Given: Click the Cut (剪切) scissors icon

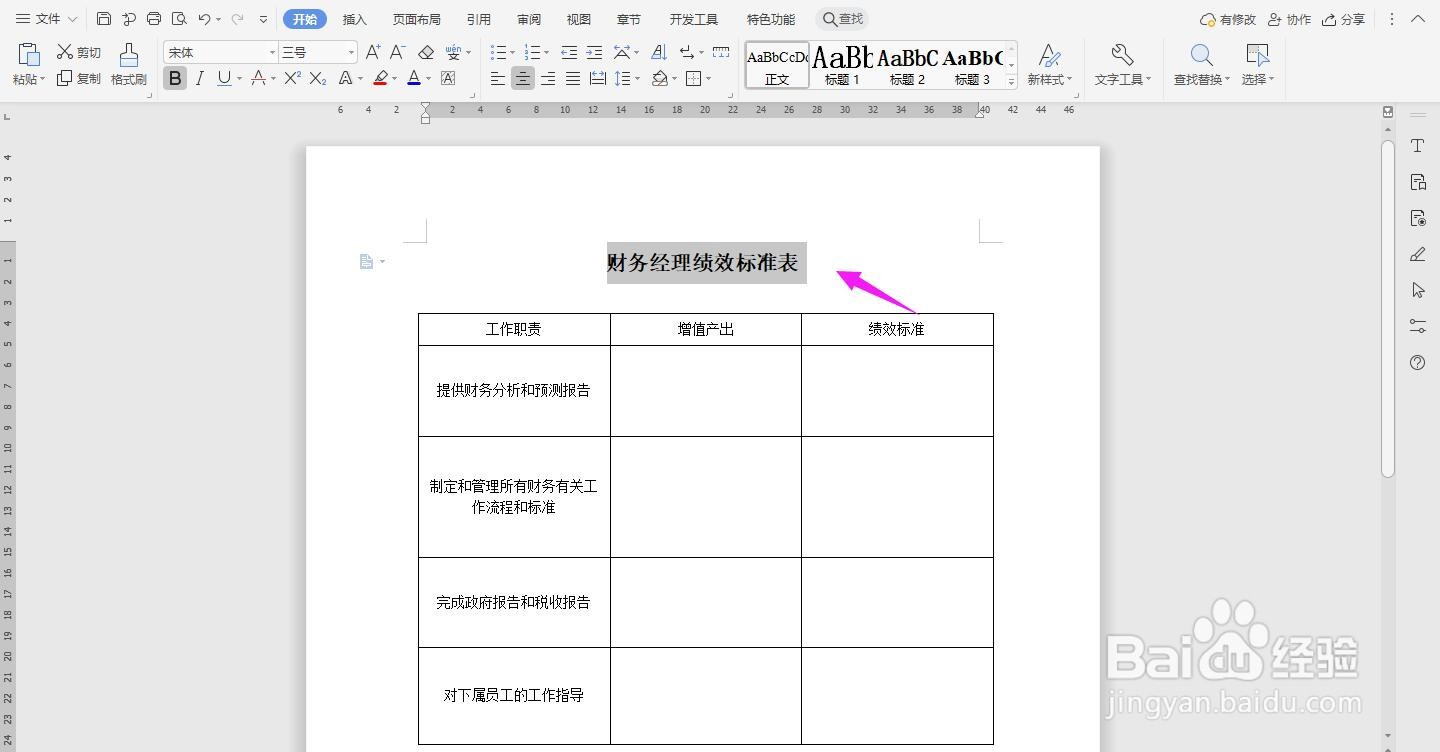Looking at the screenshot, I should click(x=65, y=52).
